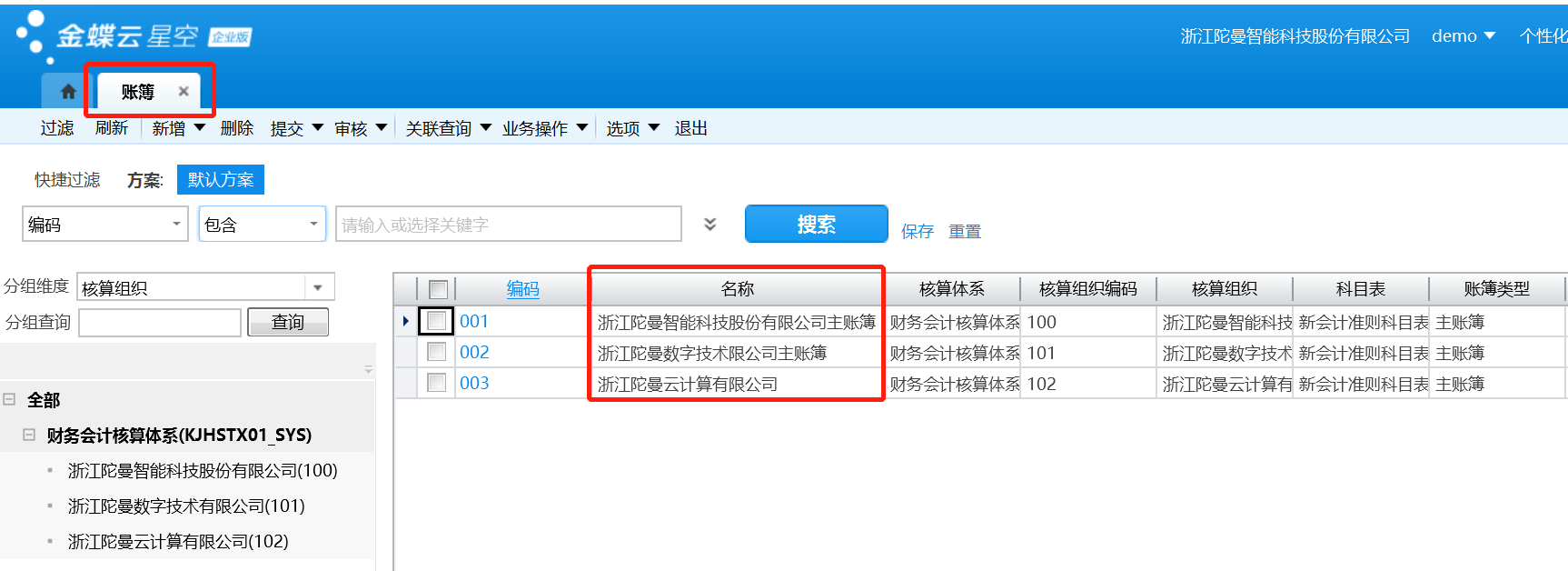
Task: Click the 重置 filter link
Action: tap(965, 231)
